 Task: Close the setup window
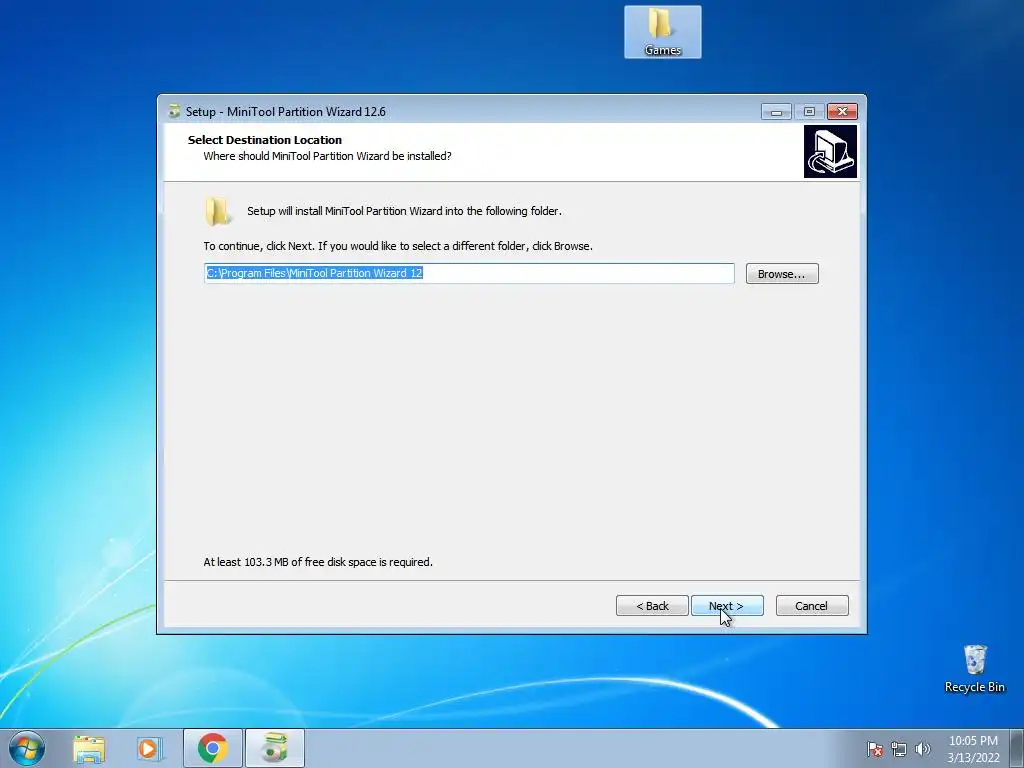coord(842,112)
